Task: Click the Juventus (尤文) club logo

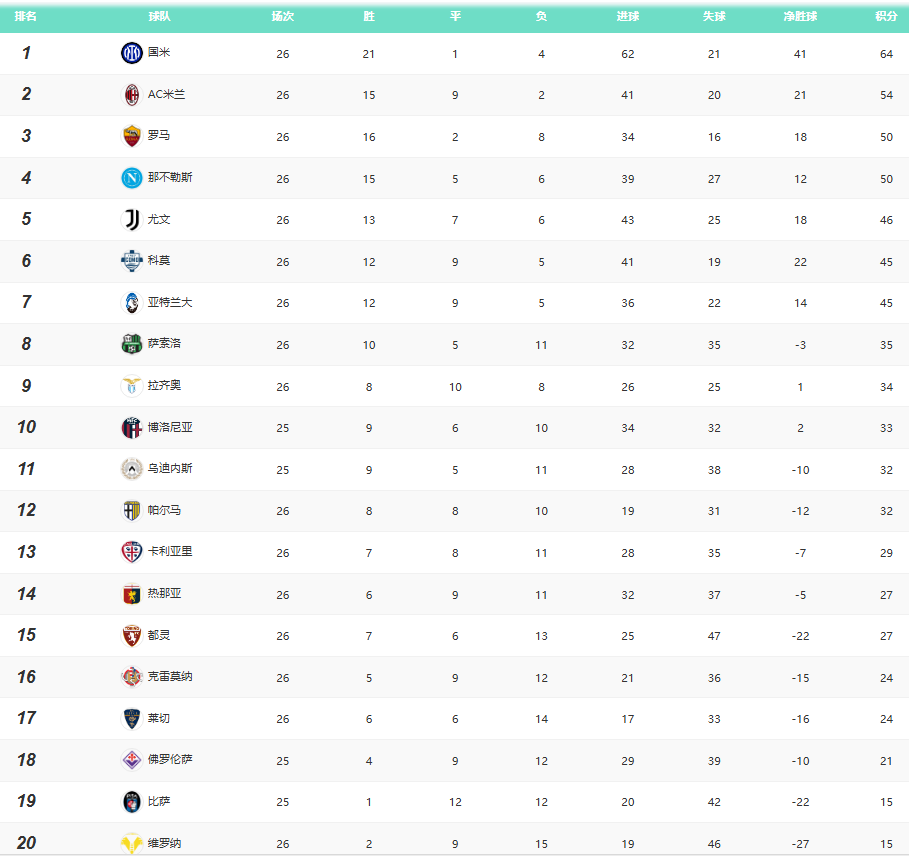Action: (131, 220)
